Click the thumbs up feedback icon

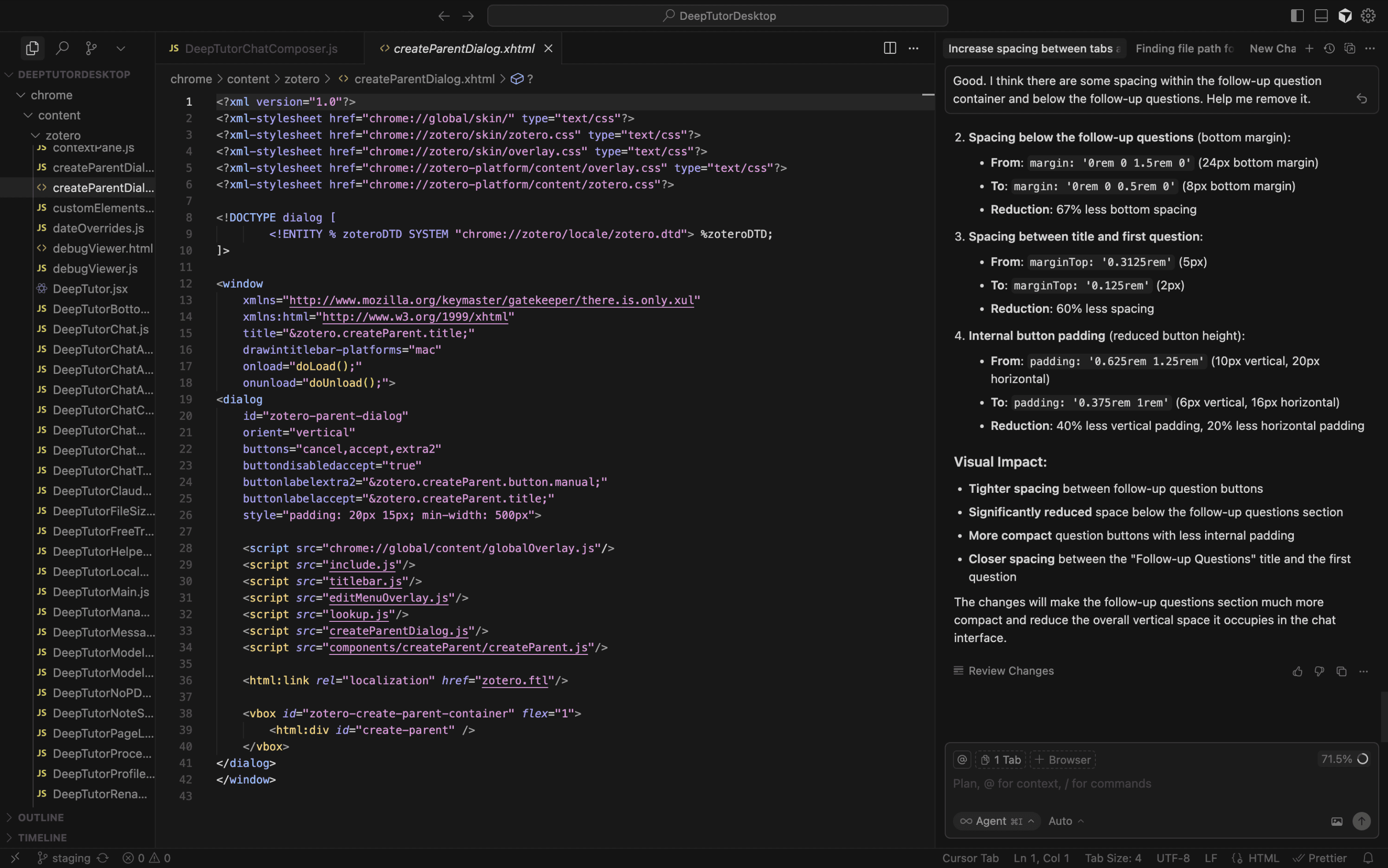(x=1297, y=671)
